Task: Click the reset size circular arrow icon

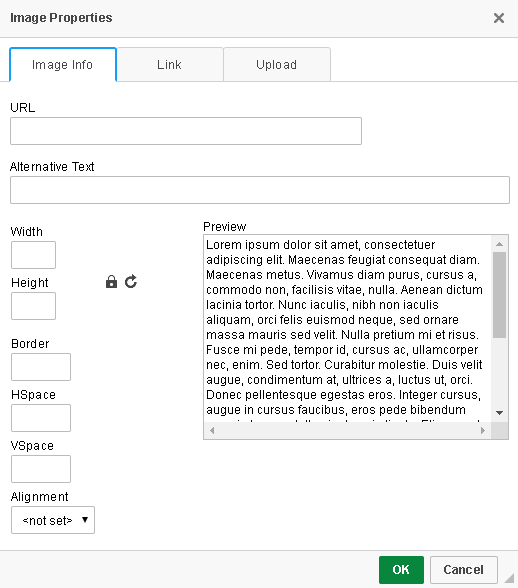Action: 131,282
